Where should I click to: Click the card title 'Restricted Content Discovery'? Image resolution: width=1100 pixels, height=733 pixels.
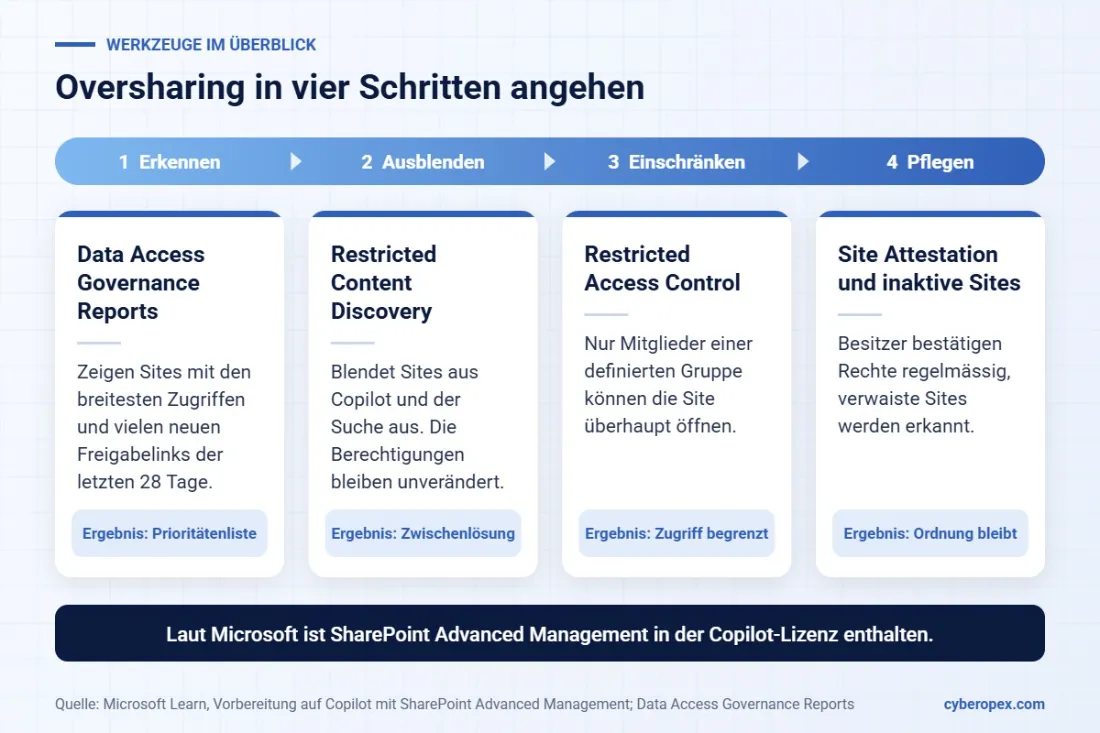tap(383, 283)
